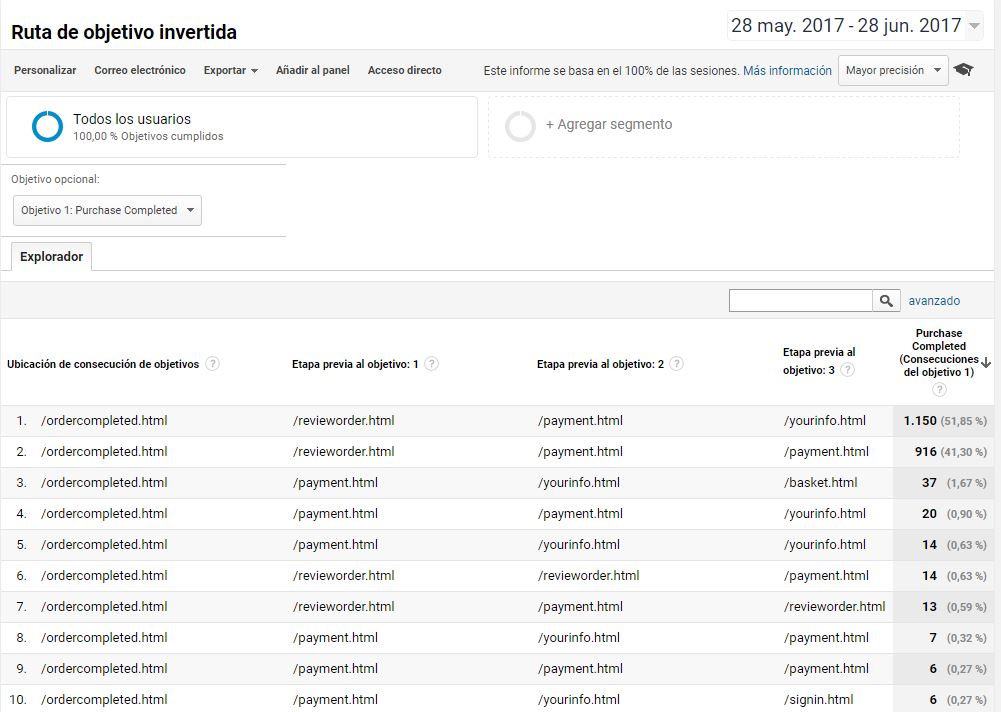
Task: Click the descending sort arrow on Purchase Completed
Action: 986,363
